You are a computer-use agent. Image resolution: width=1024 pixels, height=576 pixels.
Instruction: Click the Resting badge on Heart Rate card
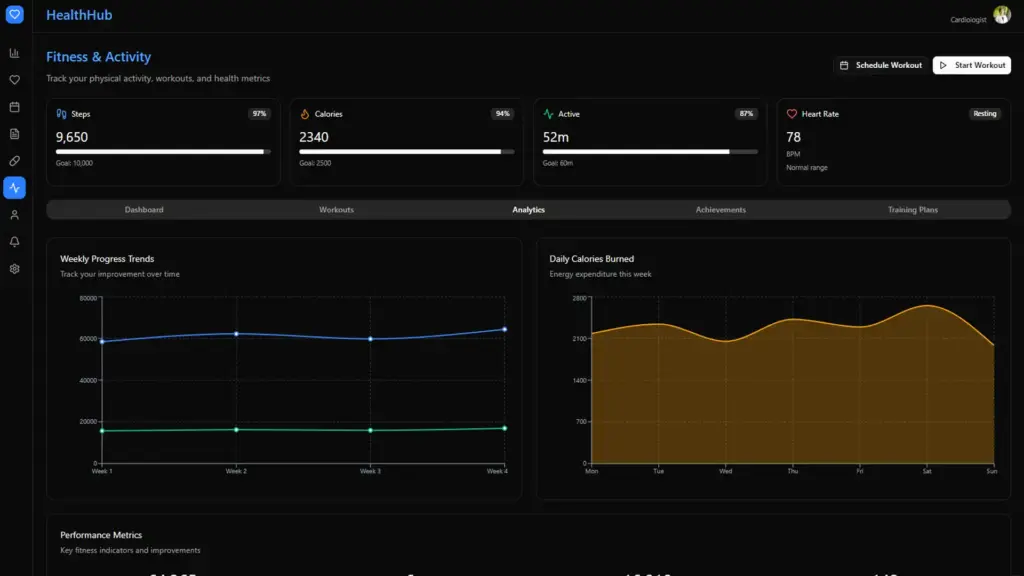[x=985, y=114]
